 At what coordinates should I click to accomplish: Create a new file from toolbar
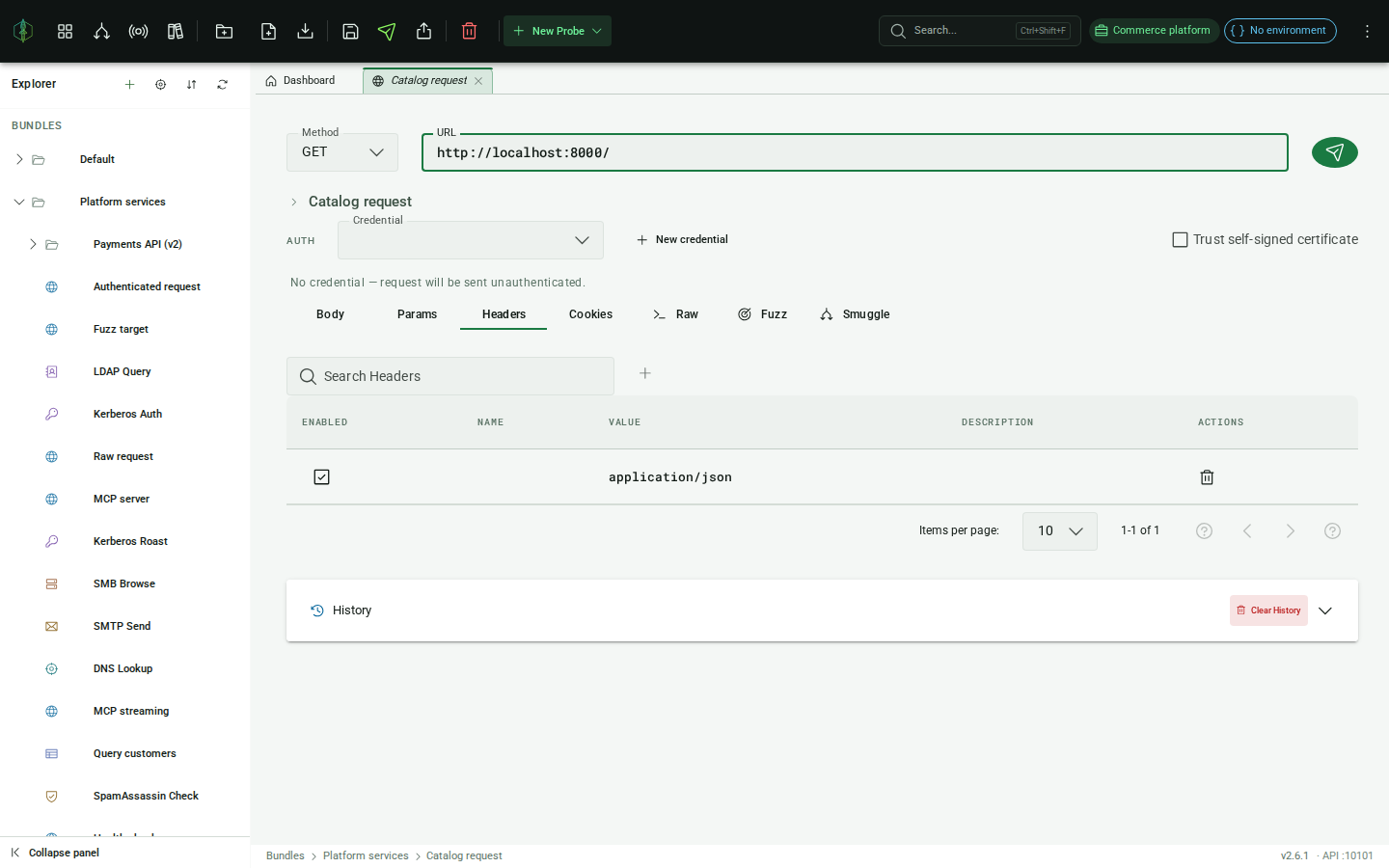pyautogui.click(x=268, y=31)
